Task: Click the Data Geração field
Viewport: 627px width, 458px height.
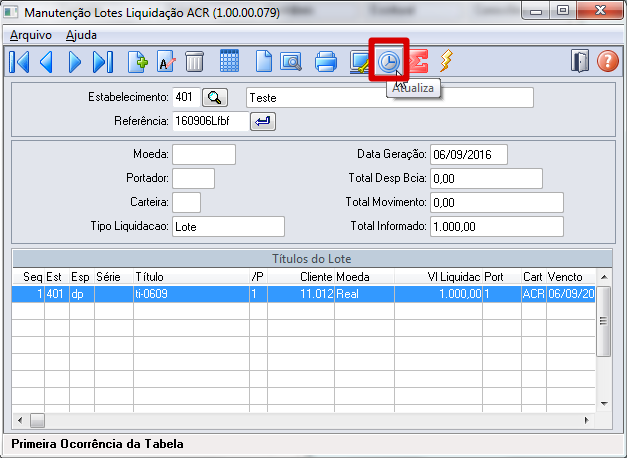Action: [469, 154]
